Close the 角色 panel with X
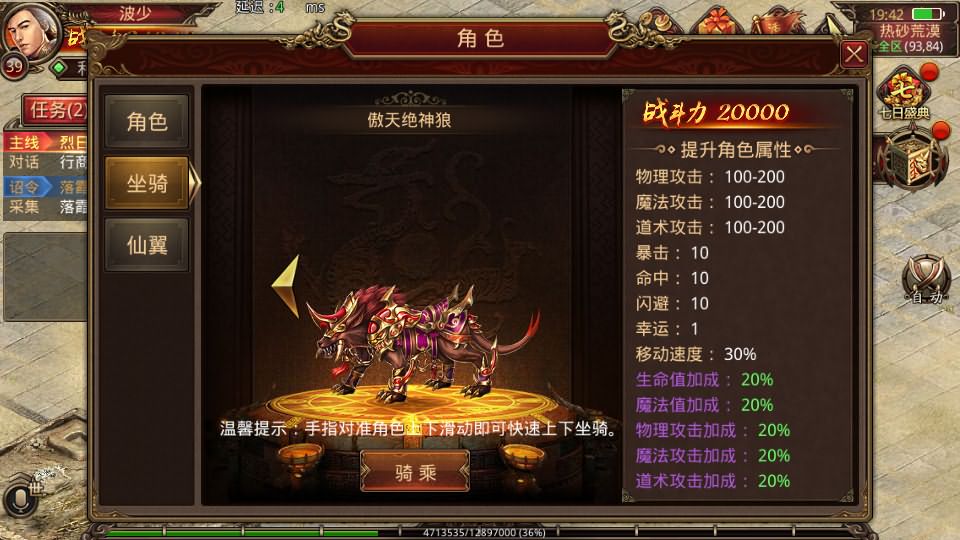The width and height of the screenshot is (960, 540). coord(854,54)
